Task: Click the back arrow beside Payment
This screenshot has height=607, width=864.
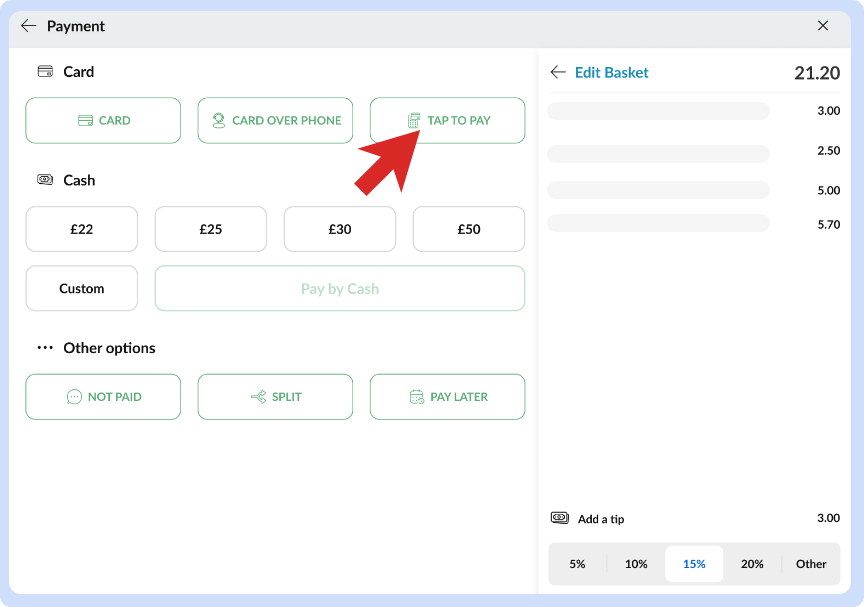Action: pyautogui.click(x=28, y=26)
